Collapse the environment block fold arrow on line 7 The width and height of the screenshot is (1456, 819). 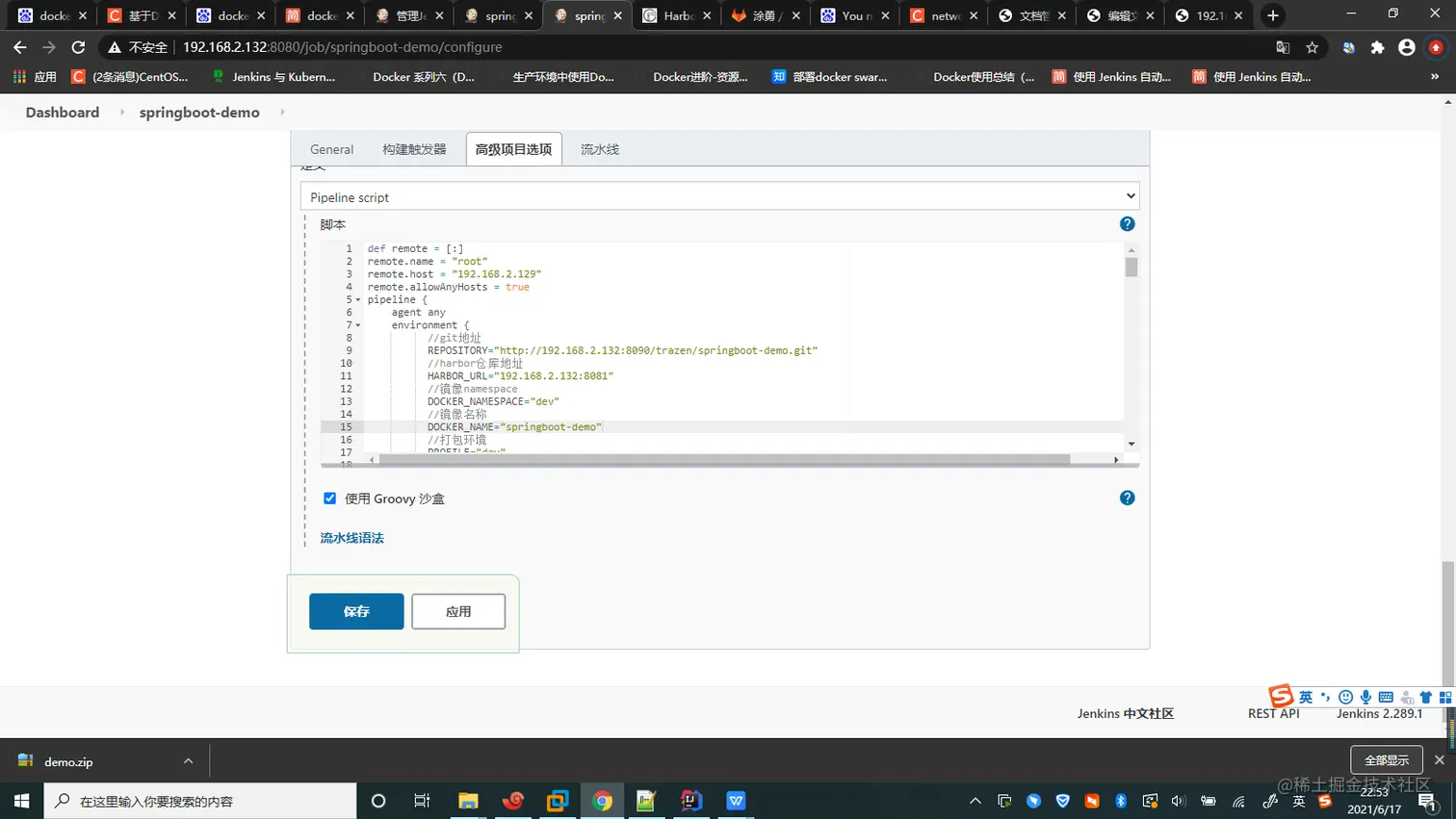358,325
